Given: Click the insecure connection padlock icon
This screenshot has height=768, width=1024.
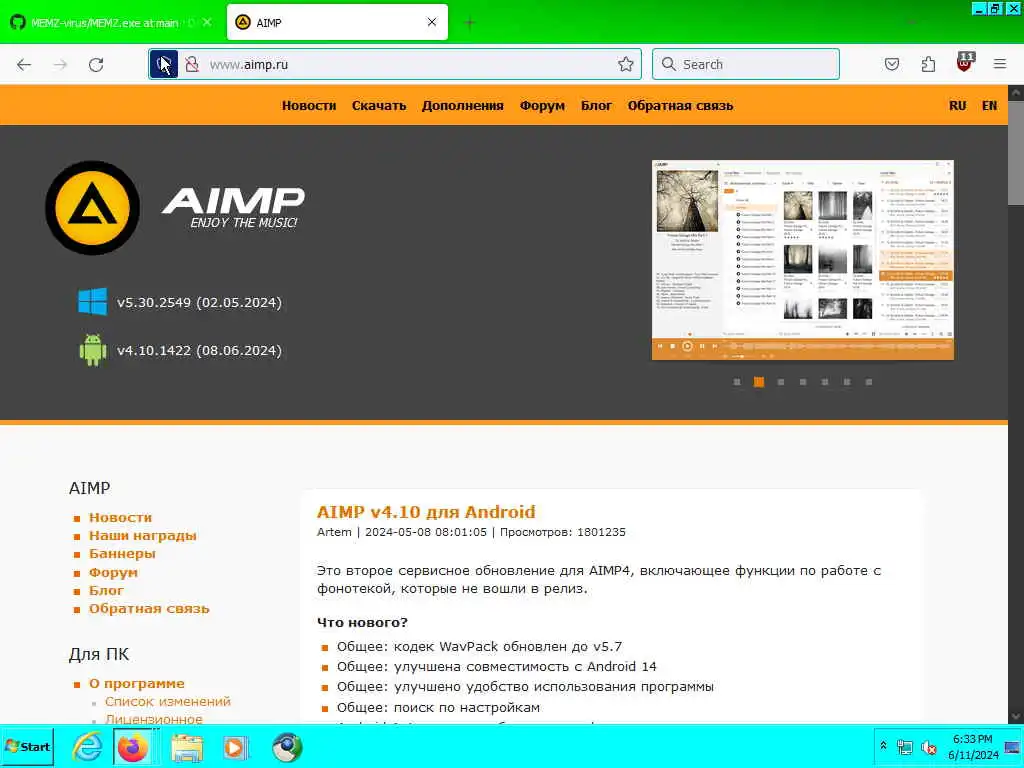Looking at the screenshot, I should pos(192,65).
